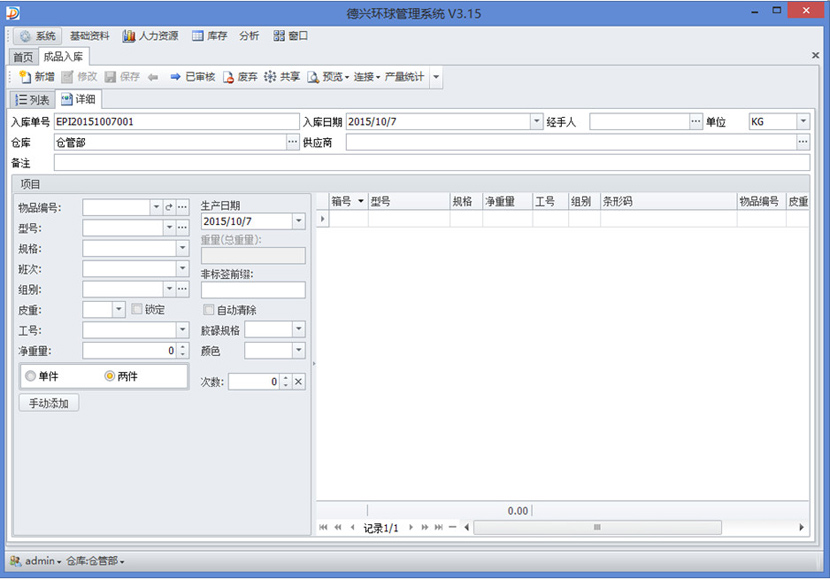Open toolbar overflow options arrow

[436, 77]
